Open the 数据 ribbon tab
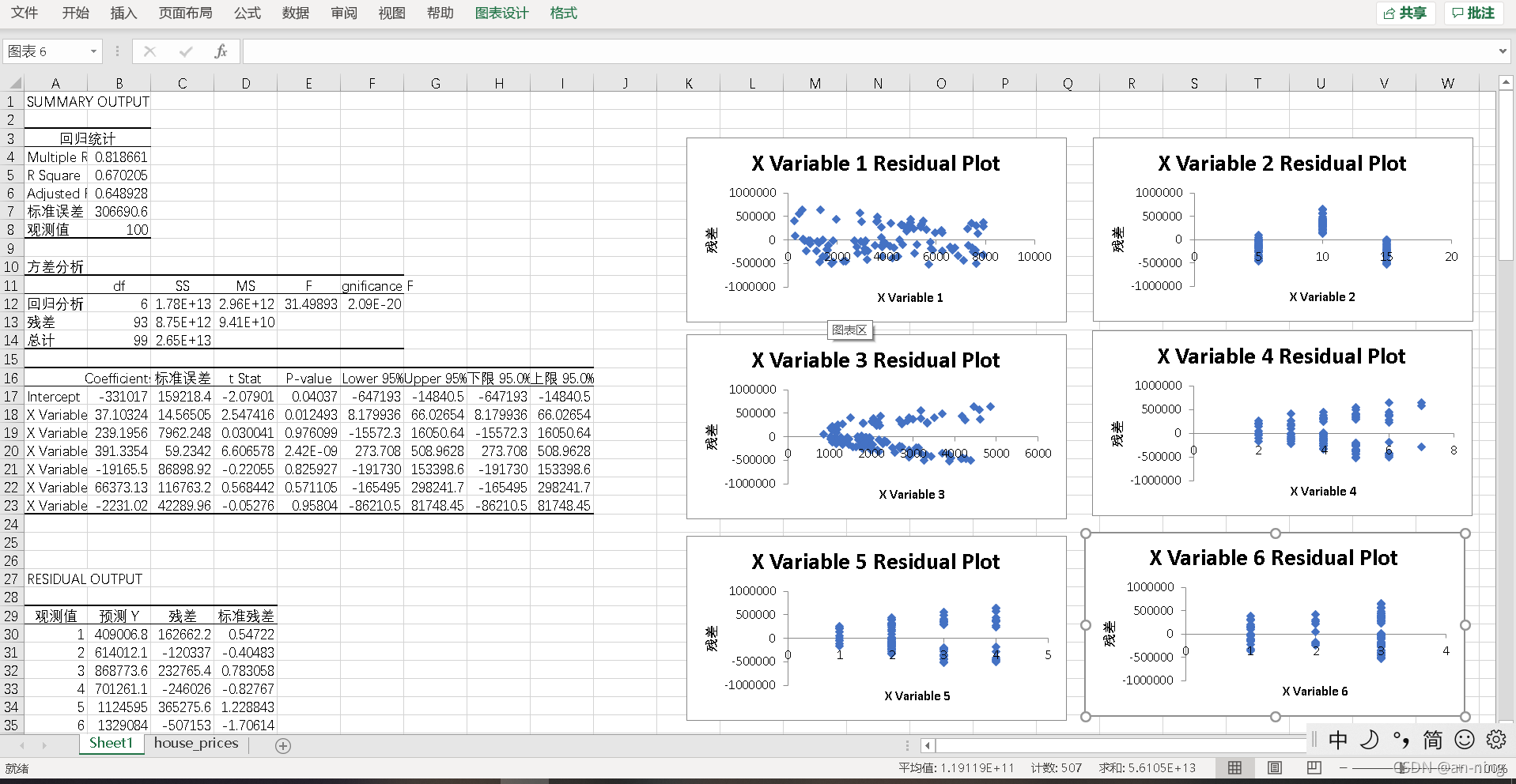 pos(296,13)
